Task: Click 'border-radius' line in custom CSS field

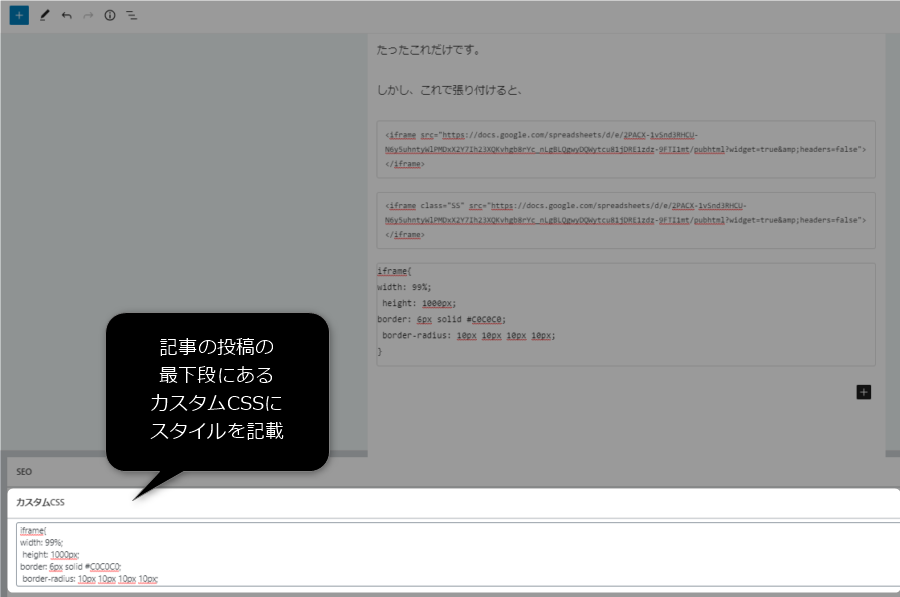Action: click(x=90, y=579)
